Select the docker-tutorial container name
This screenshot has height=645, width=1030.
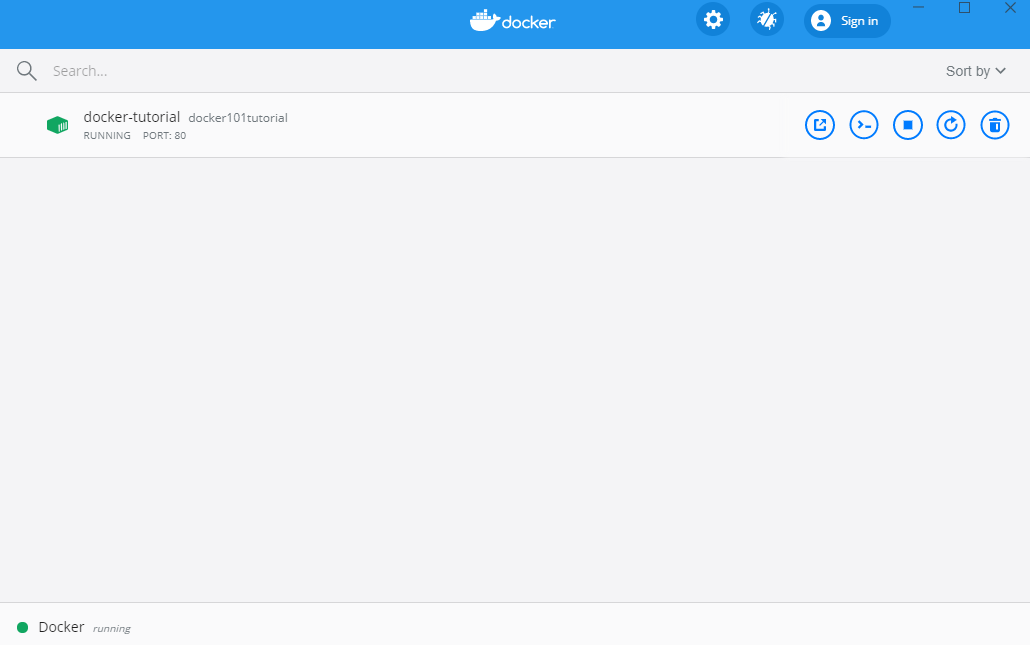(x=131, y=117)
